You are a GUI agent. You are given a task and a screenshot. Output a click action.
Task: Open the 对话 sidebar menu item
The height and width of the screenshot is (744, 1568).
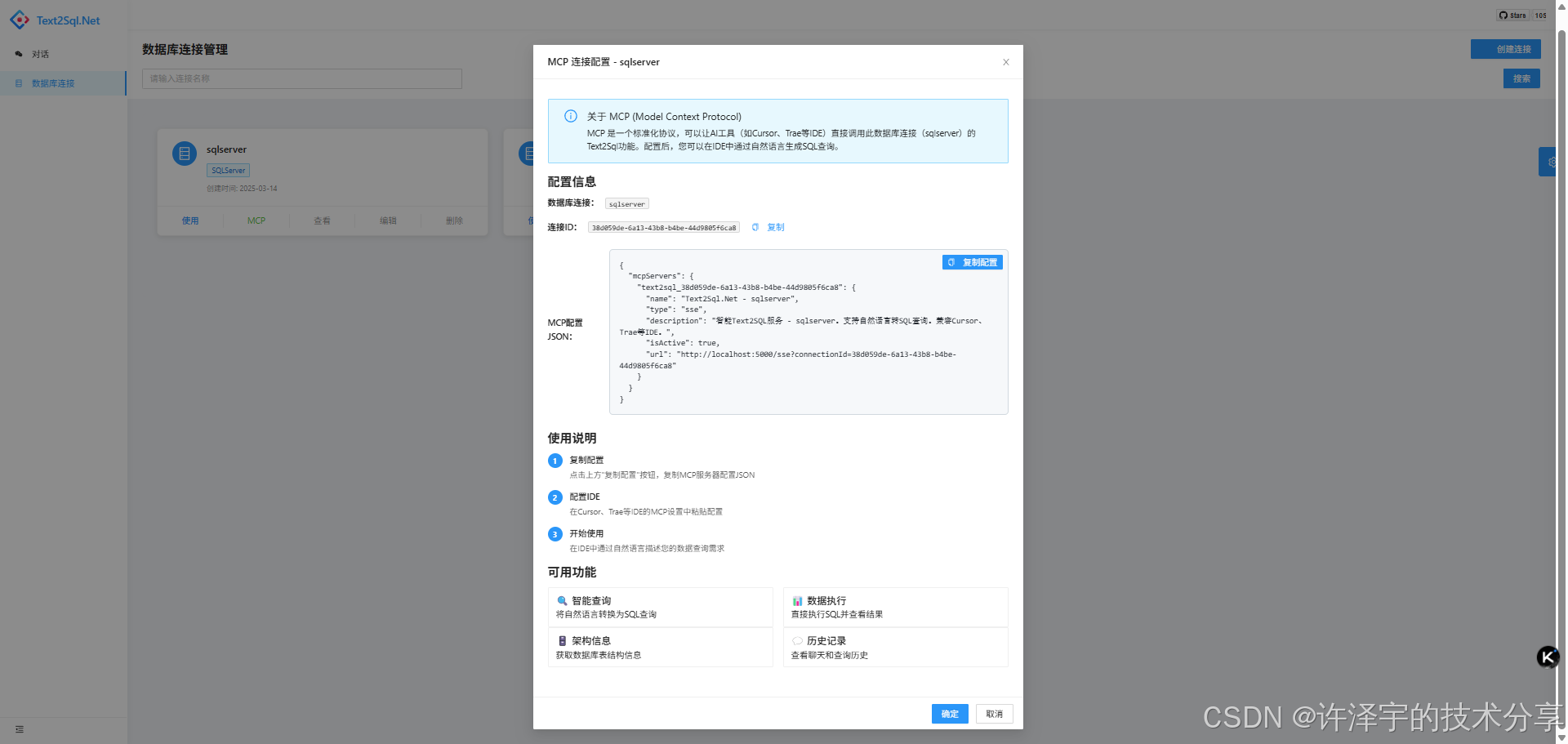point(63,54)
